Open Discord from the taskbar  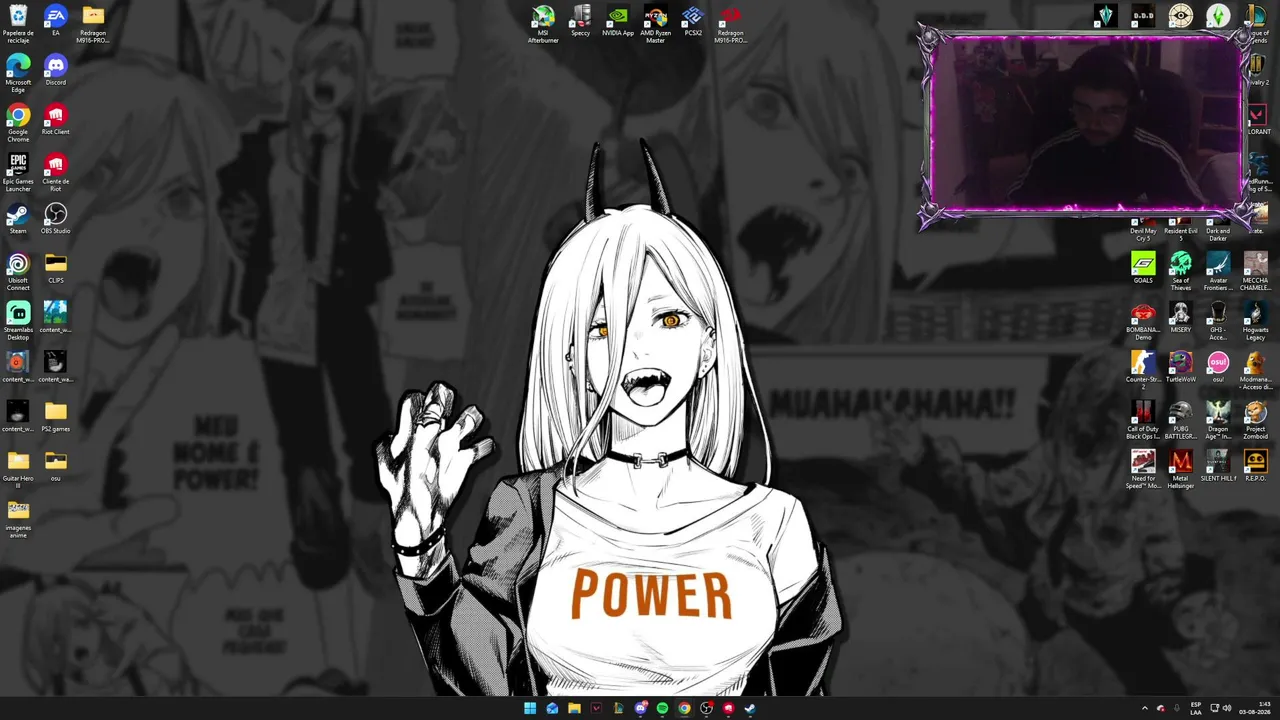pyautogui.click(x=640, y=708)
